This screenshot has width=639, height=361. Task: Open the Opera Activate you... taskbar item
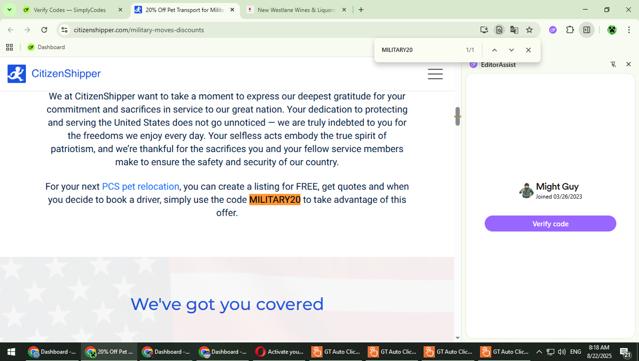tap(280, 352)
